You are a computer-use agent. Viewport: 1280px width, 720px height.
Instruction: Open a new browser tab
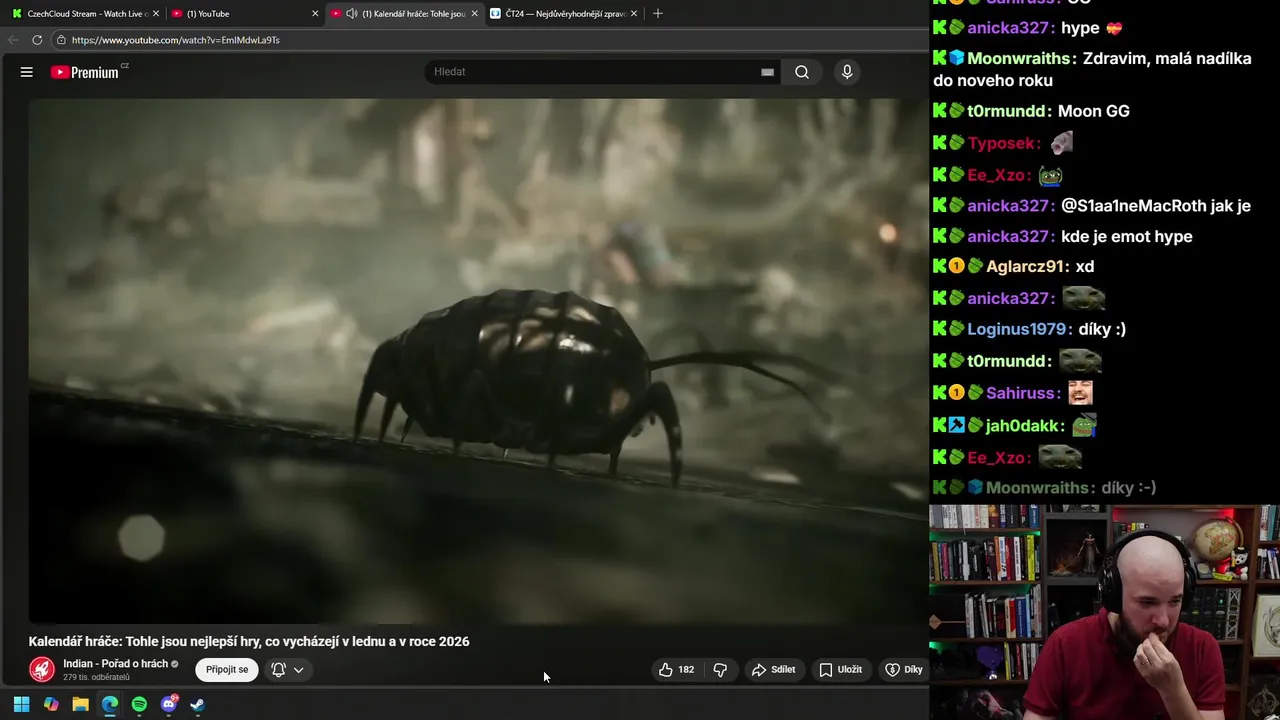point(658,14)
